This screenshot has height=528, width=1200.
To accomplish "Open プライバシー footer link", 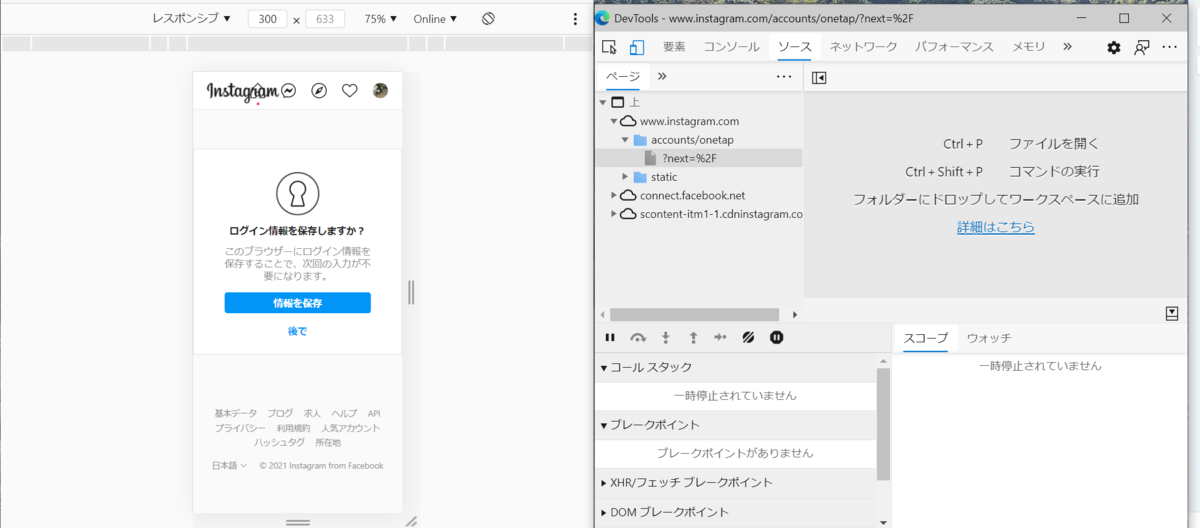I will (240, 428).
